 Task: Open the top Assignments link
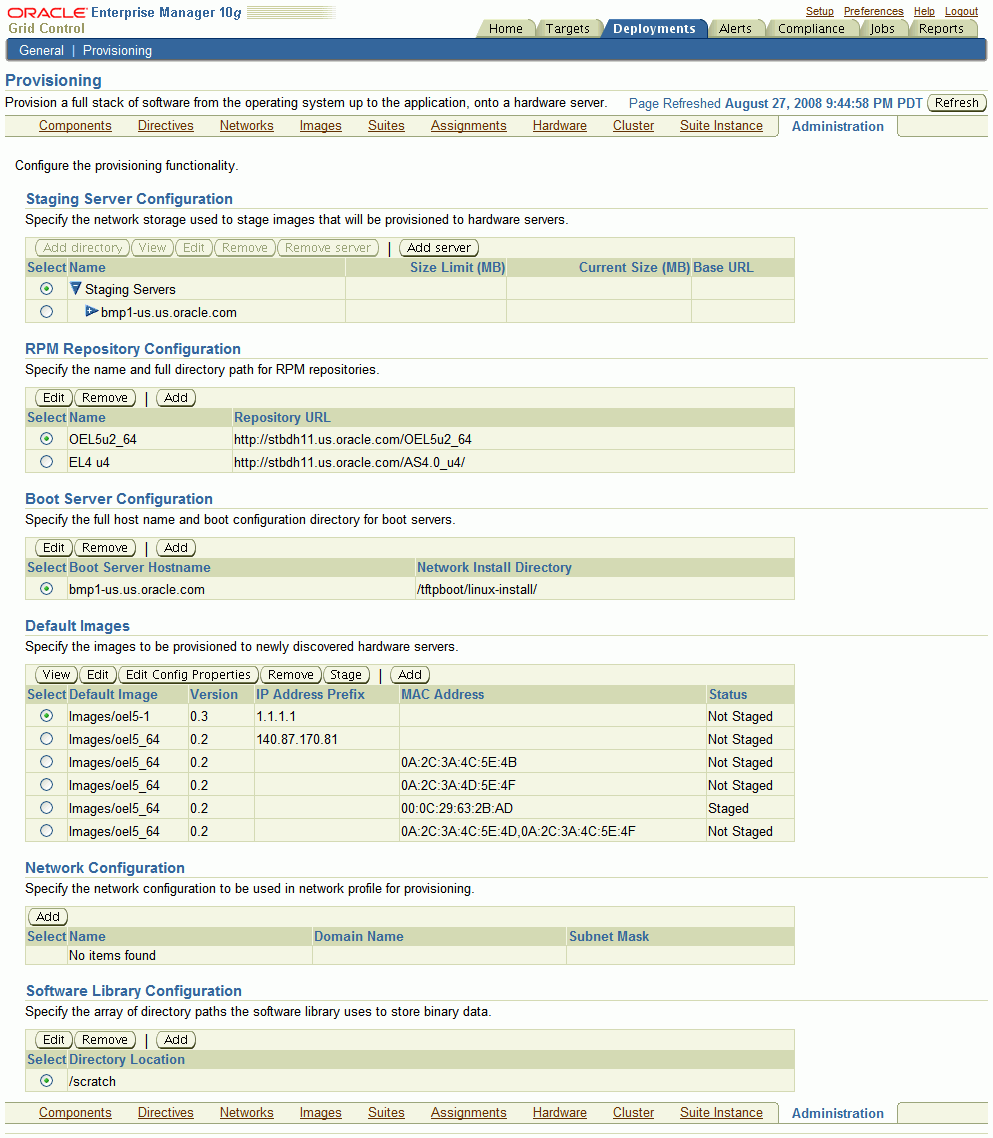point(468,126)
